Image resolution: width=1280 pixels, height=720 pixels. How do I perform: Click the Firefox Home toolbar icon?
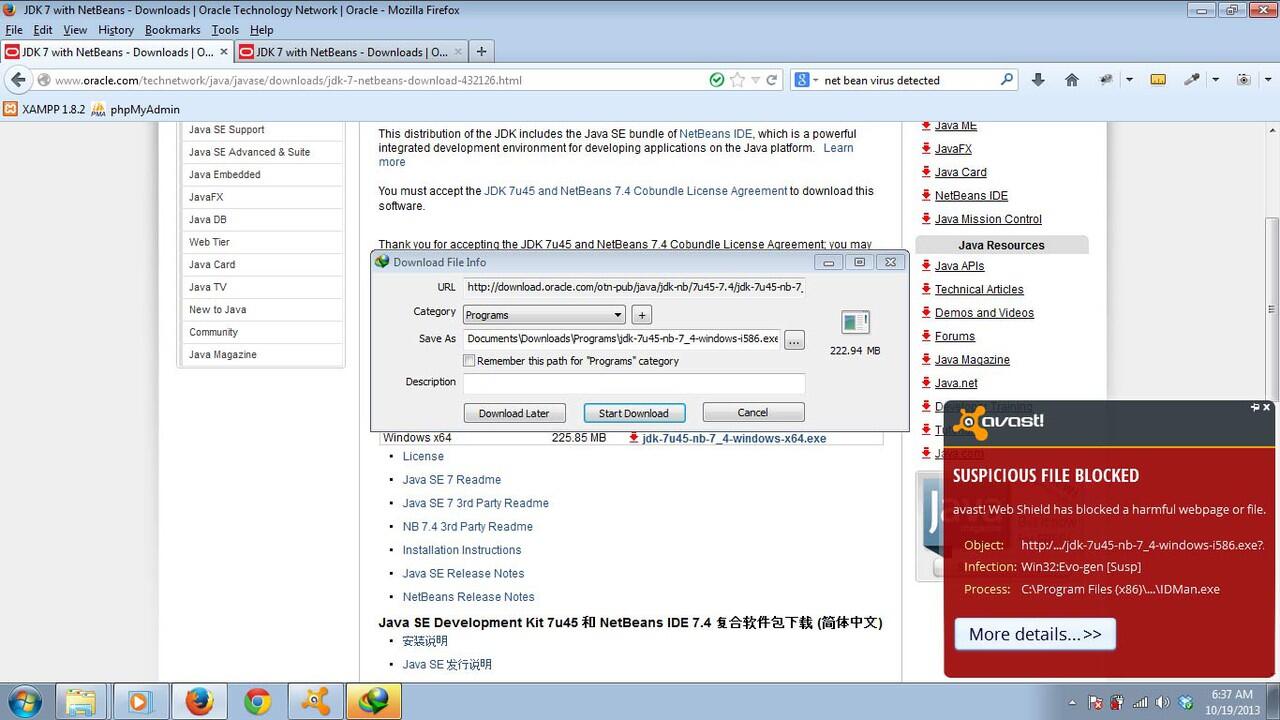click(x=1072, y=79)
